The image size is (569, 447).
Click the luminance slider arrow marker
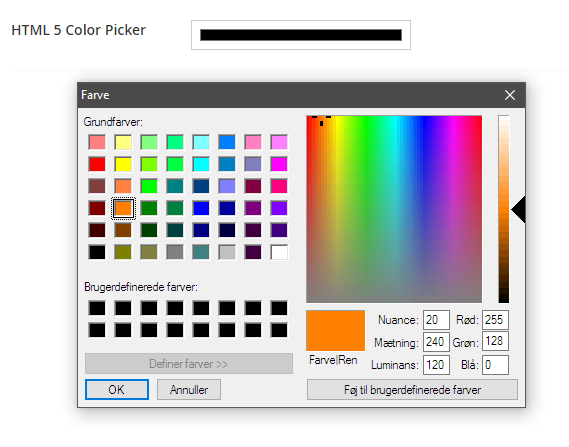click(518, 209)
